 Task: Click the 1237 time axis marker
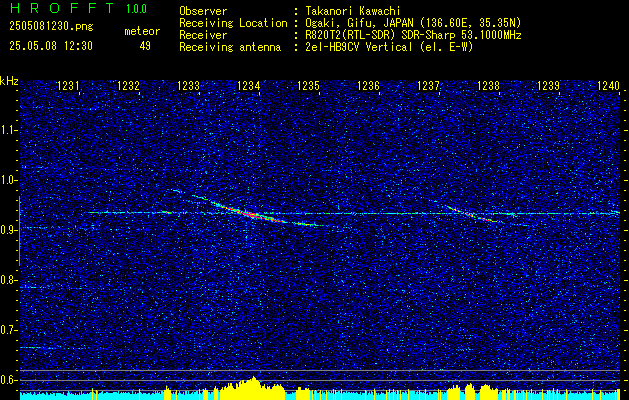tap(428, 85)
